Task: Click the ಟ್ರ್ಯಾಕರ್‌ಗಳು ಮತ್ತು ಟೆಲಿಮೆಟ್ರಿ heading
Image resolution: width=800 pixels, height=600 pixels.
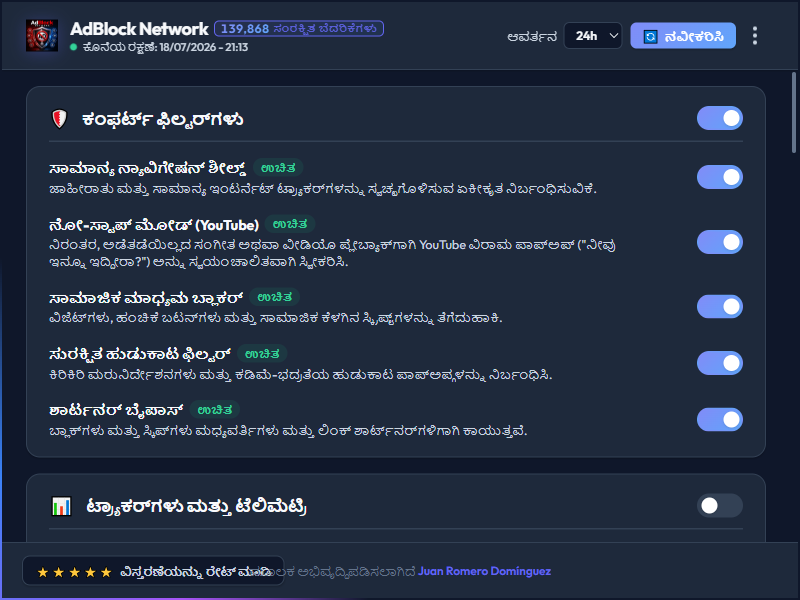Action: 196,507
